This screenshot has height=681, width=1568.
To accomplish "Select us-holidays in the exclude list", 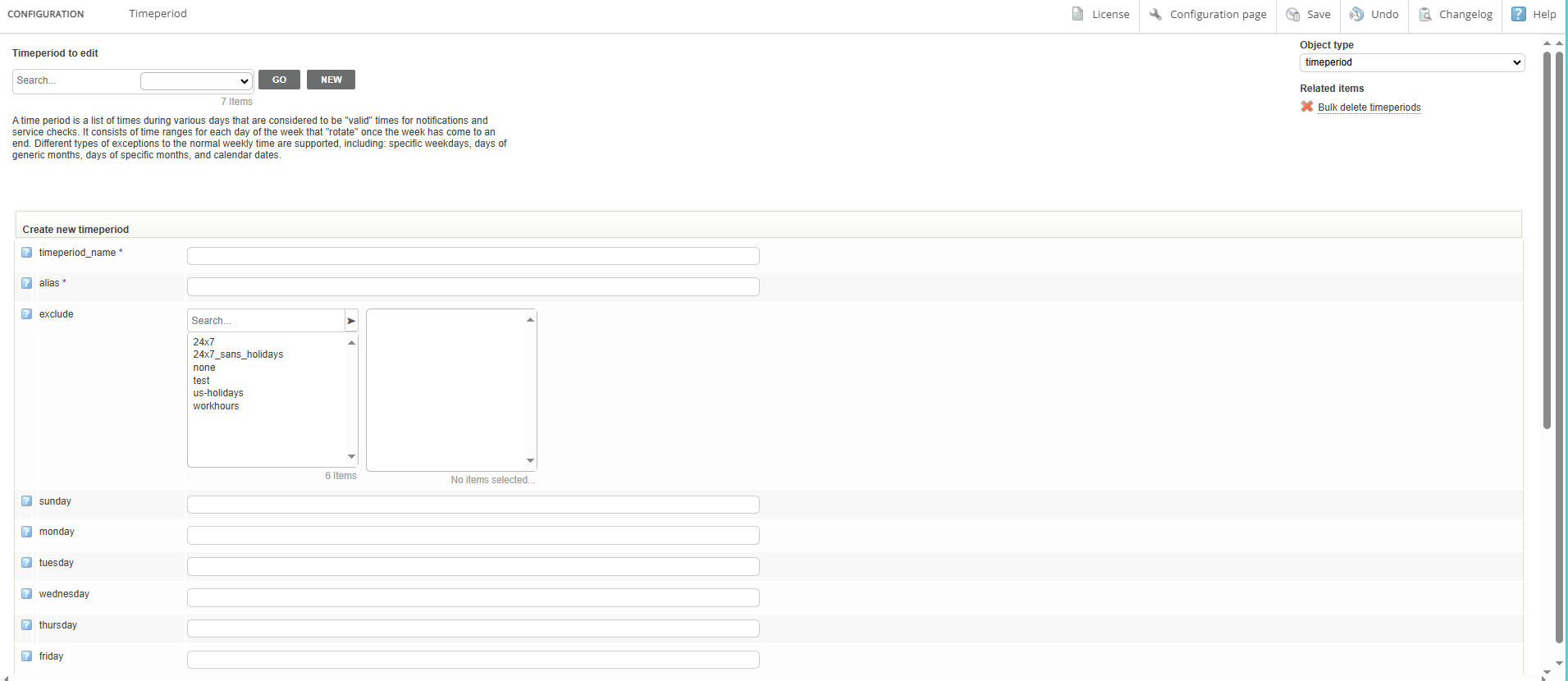I will (218, 393).
